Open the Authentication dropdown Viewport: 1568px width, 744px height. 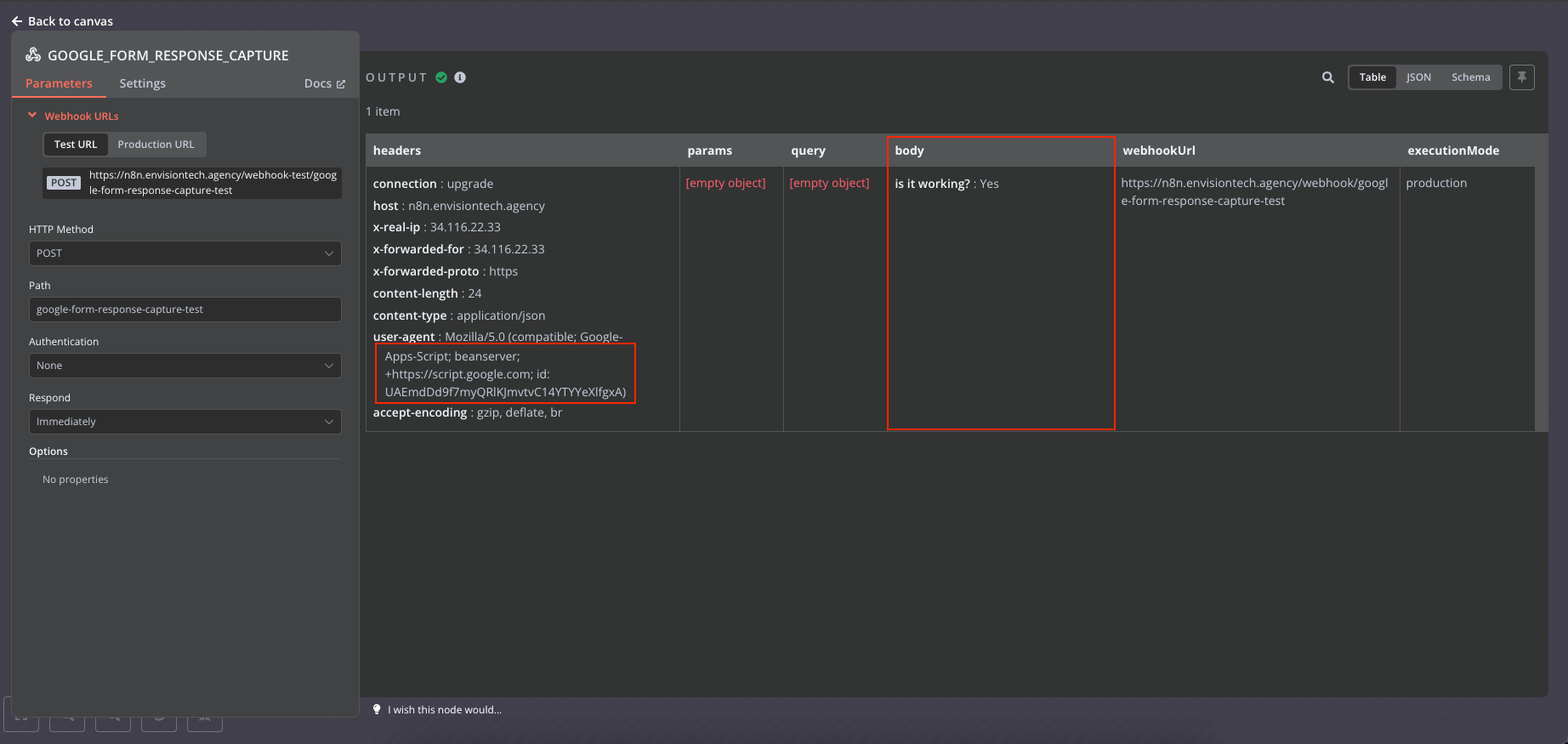(185, 366)
